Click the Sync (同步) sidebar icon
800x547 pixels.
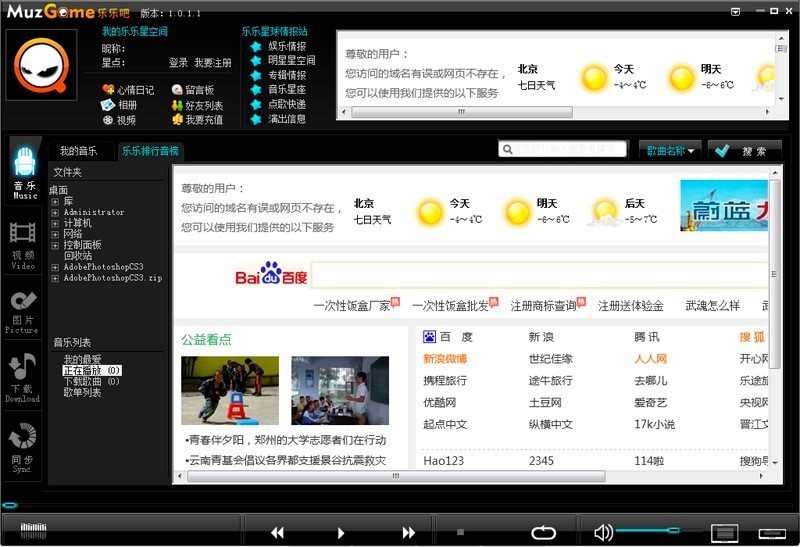(23, 446)
